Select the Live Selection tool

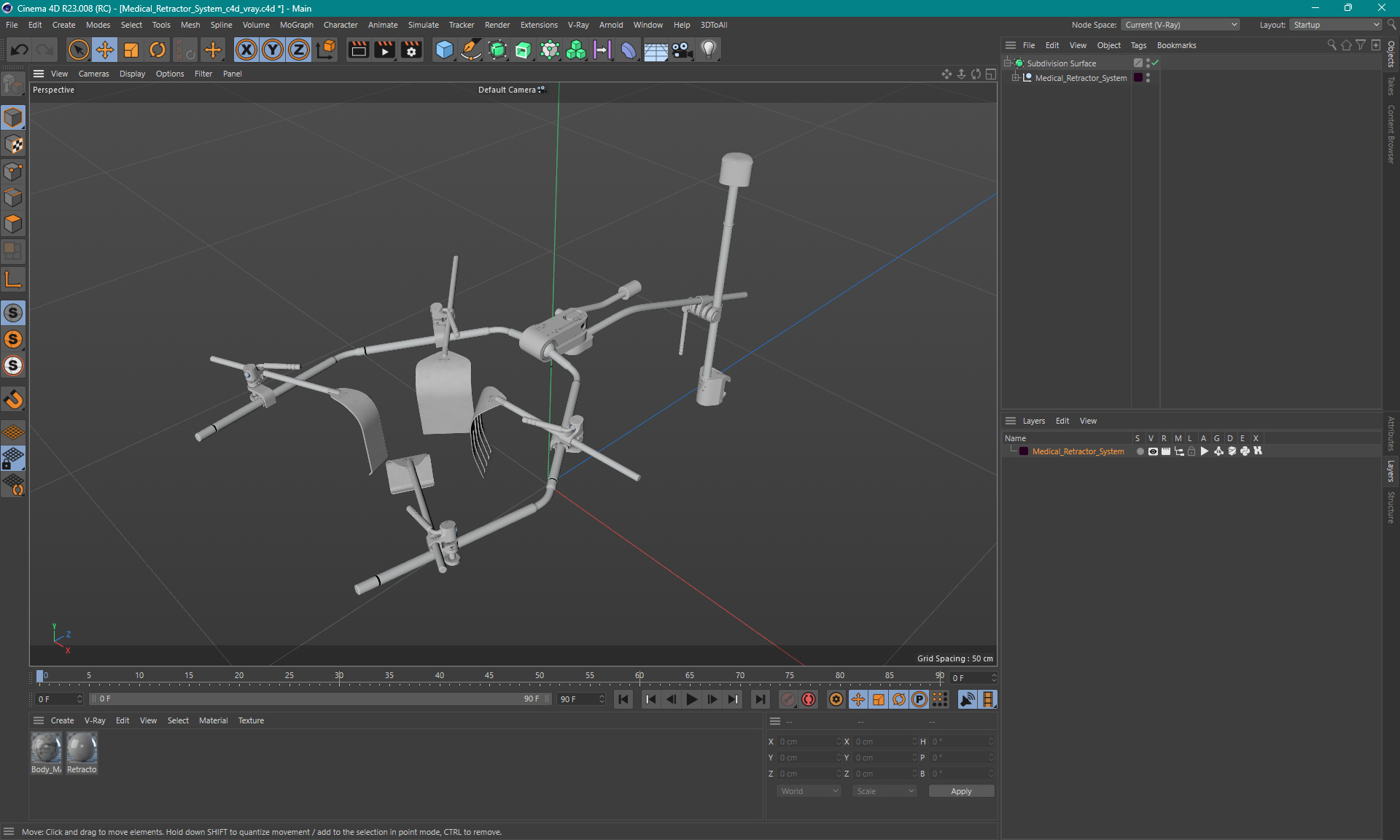pos(78,50)
